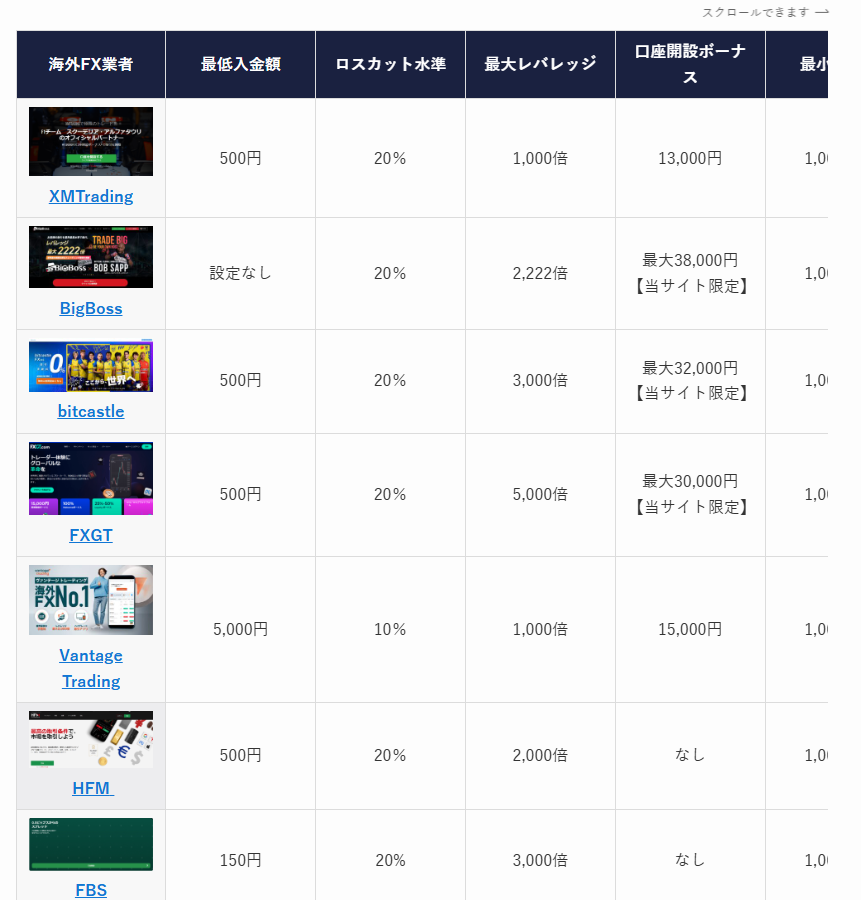This screenshot has width=861, height=900.
Task: Click the HFM banner thumbnail
Action: tap(91, 739)
